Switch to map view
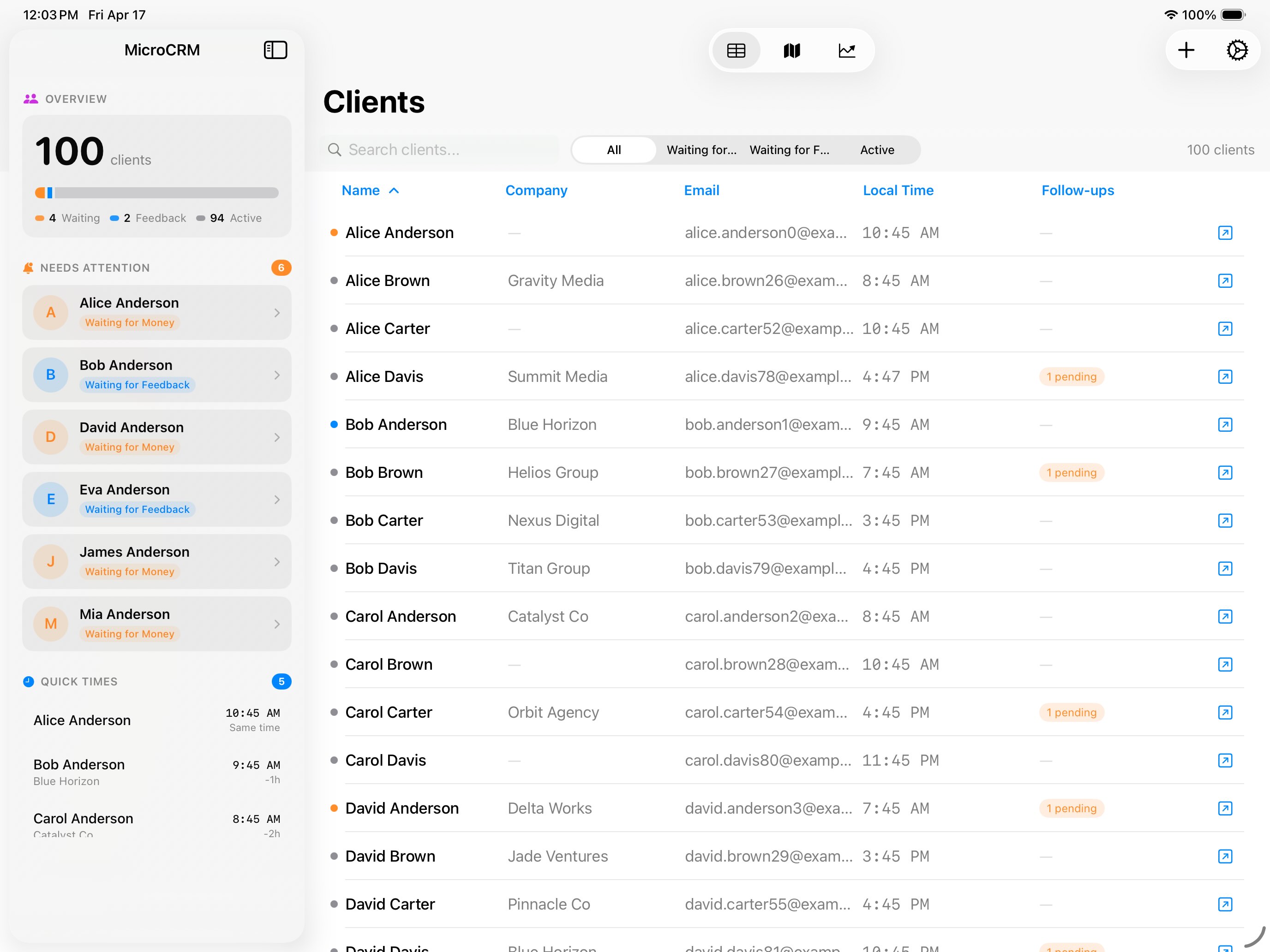Viewport: 1270px width, 952px height. pos(792,50)
